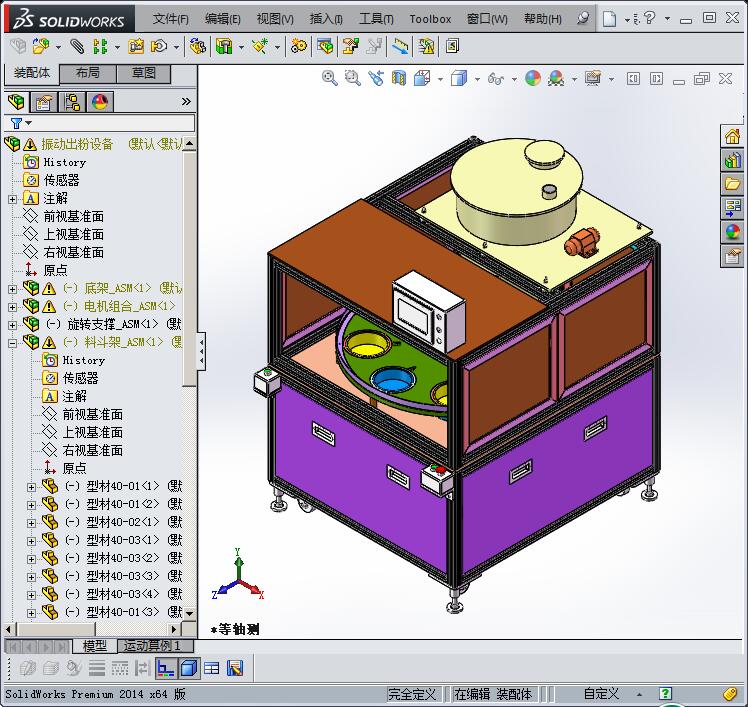Open the DisplayManager tab
The height and width of the screenshot is (707, 748).
(x=100, y=102)
